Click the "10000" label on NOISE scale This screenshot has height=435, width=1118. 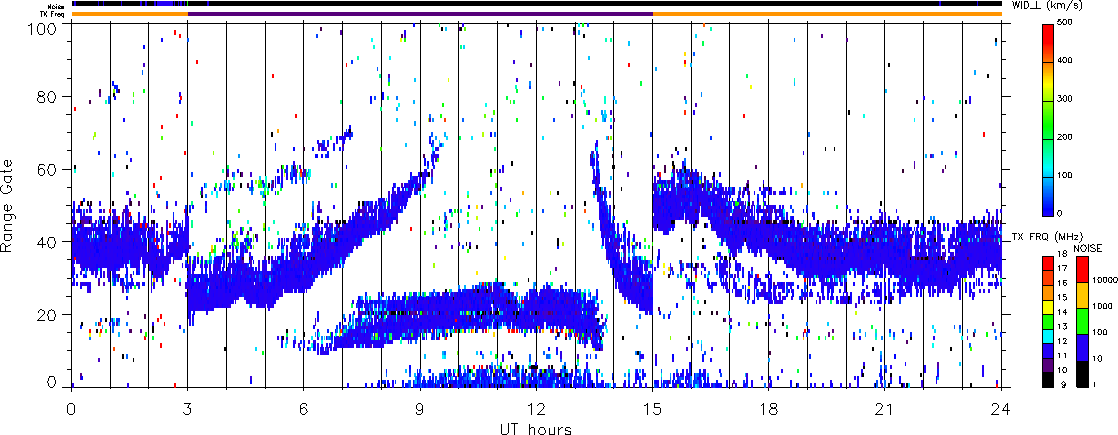tap(1106, 281)
